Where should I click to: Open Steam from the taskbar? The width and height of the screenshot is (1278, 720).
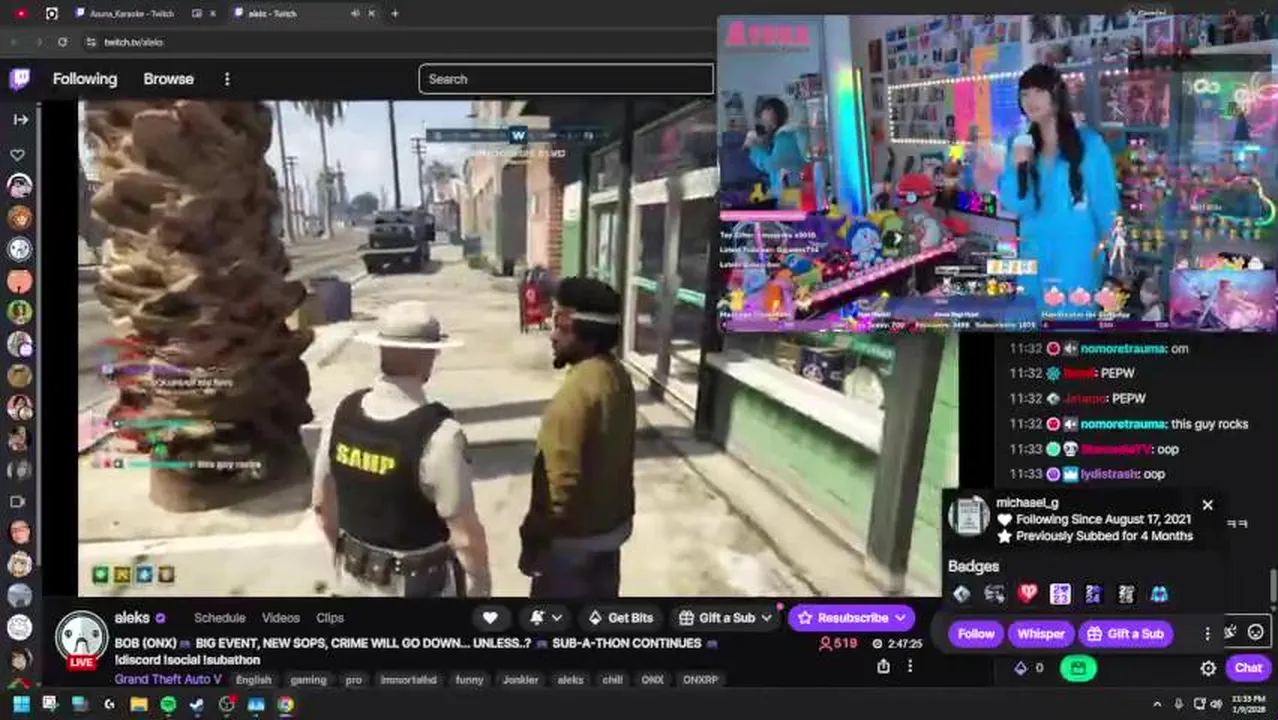coord(197,704)
